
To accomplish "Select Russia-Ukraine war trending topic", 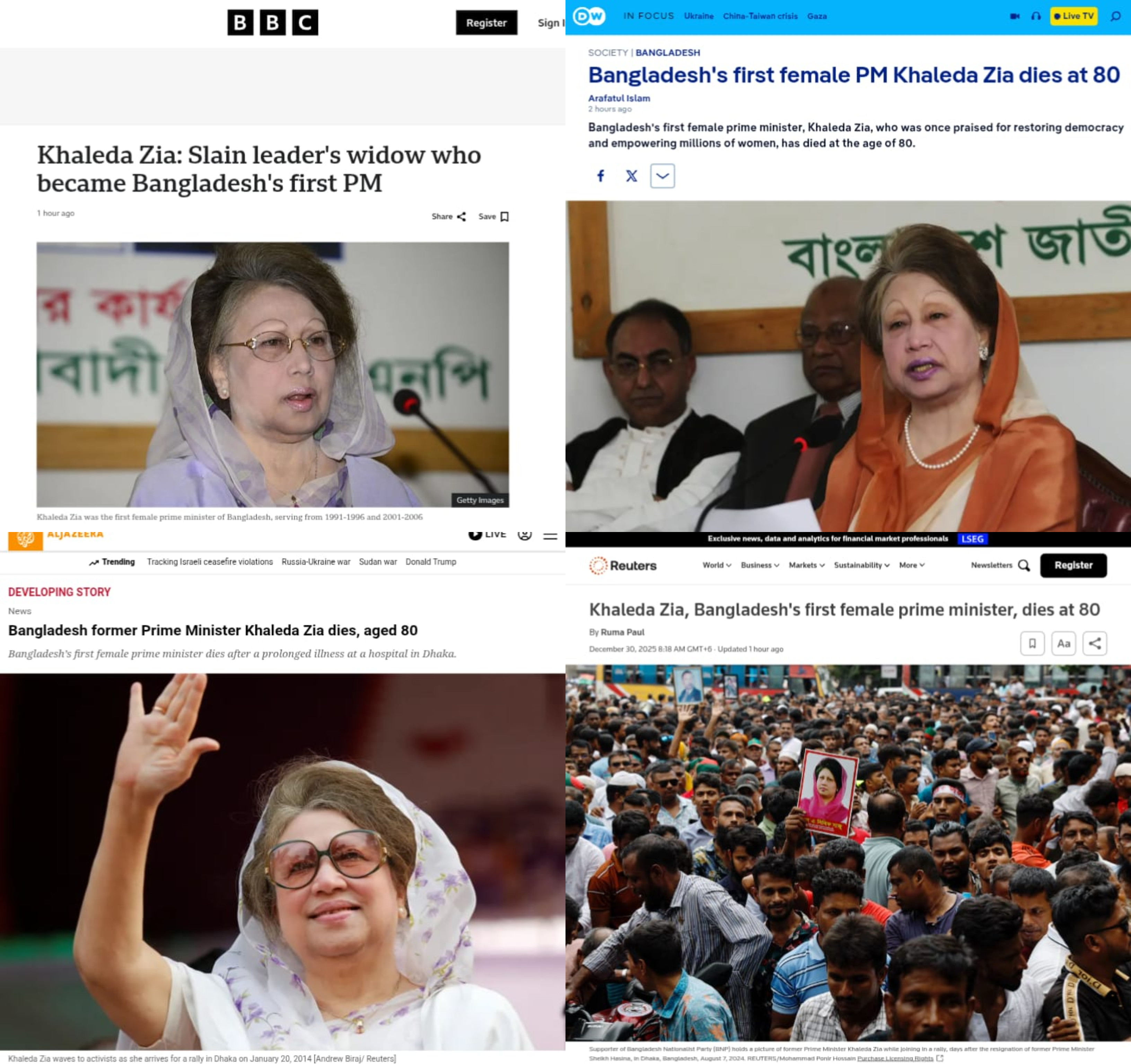I will point(316,562).
